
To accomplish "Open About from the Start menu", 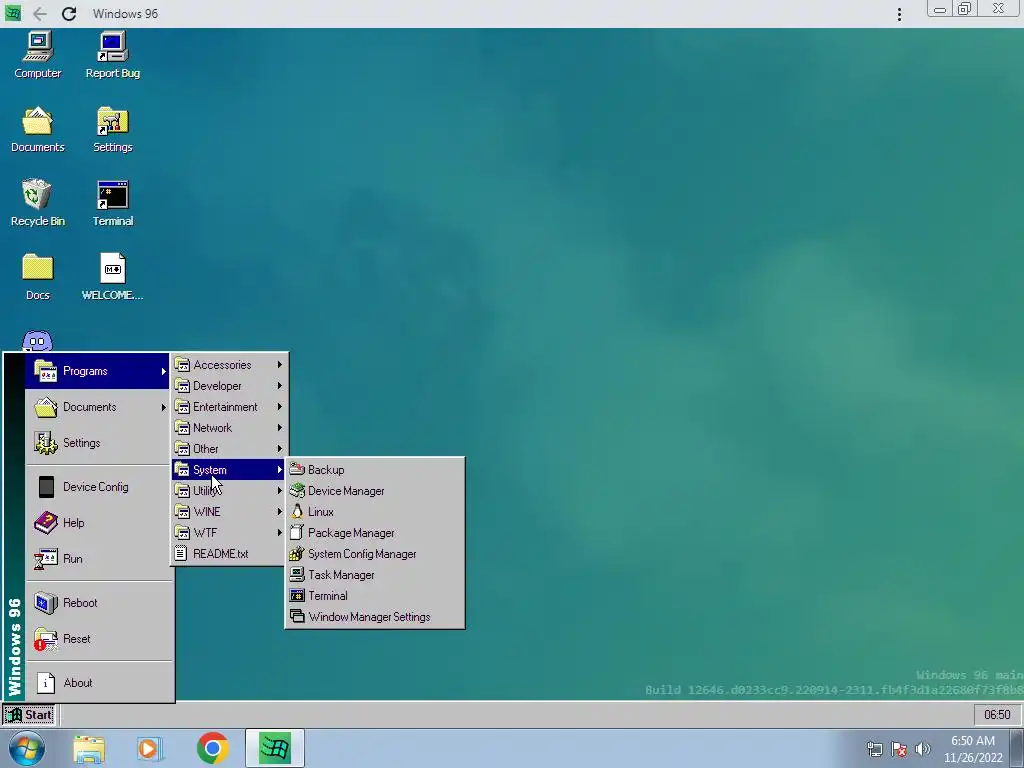I will pos(99,682).
